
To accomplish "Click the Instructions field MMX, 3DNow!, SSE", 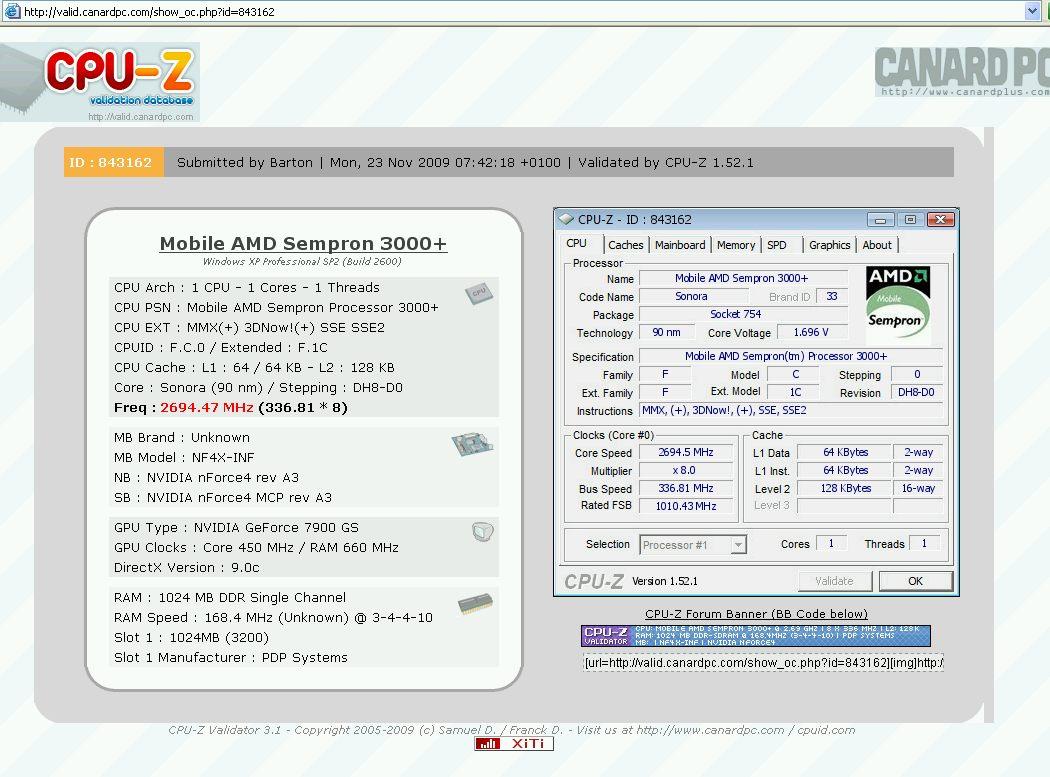I will [791, 411].
